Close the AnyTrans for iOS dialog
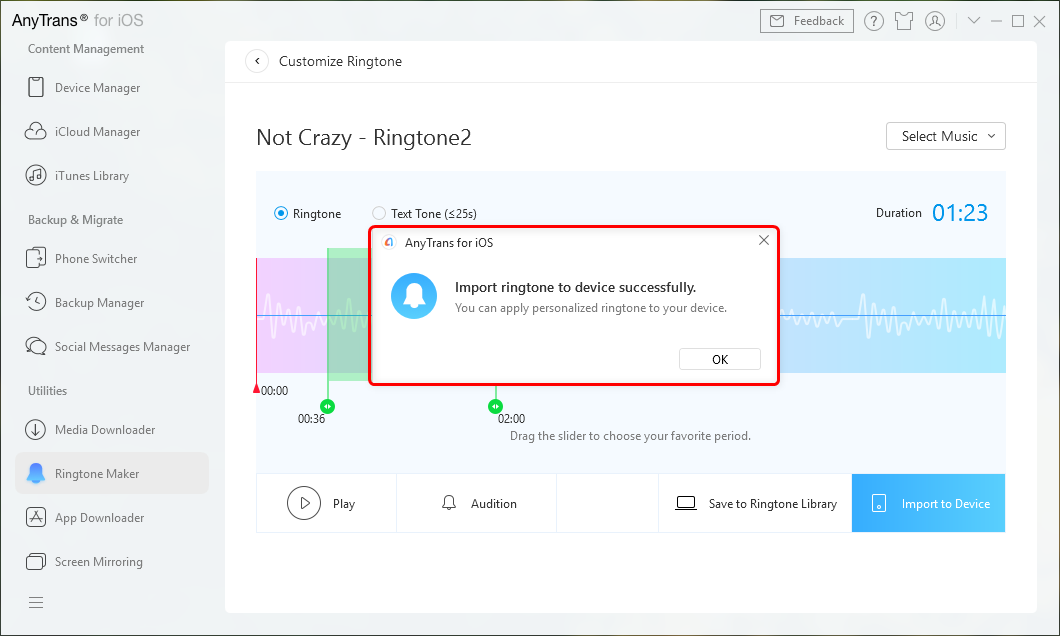 pos(764,241)
